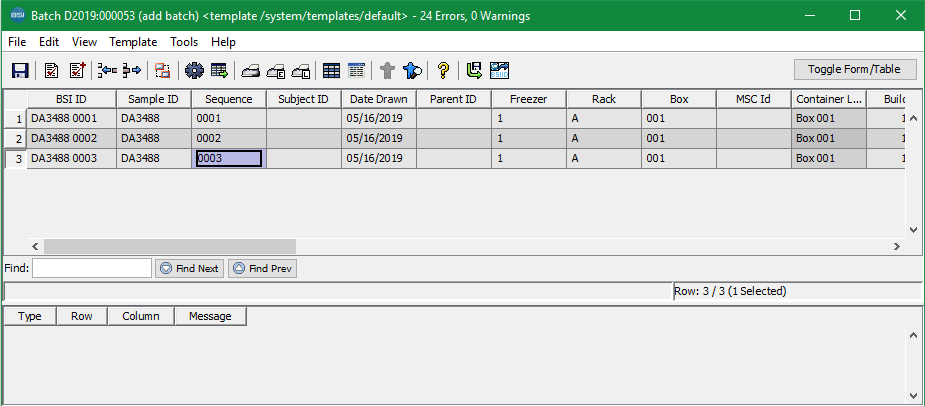
Task: Click the scanner icon labeled E
Action: pyautogui.click(x=276, y=71)
